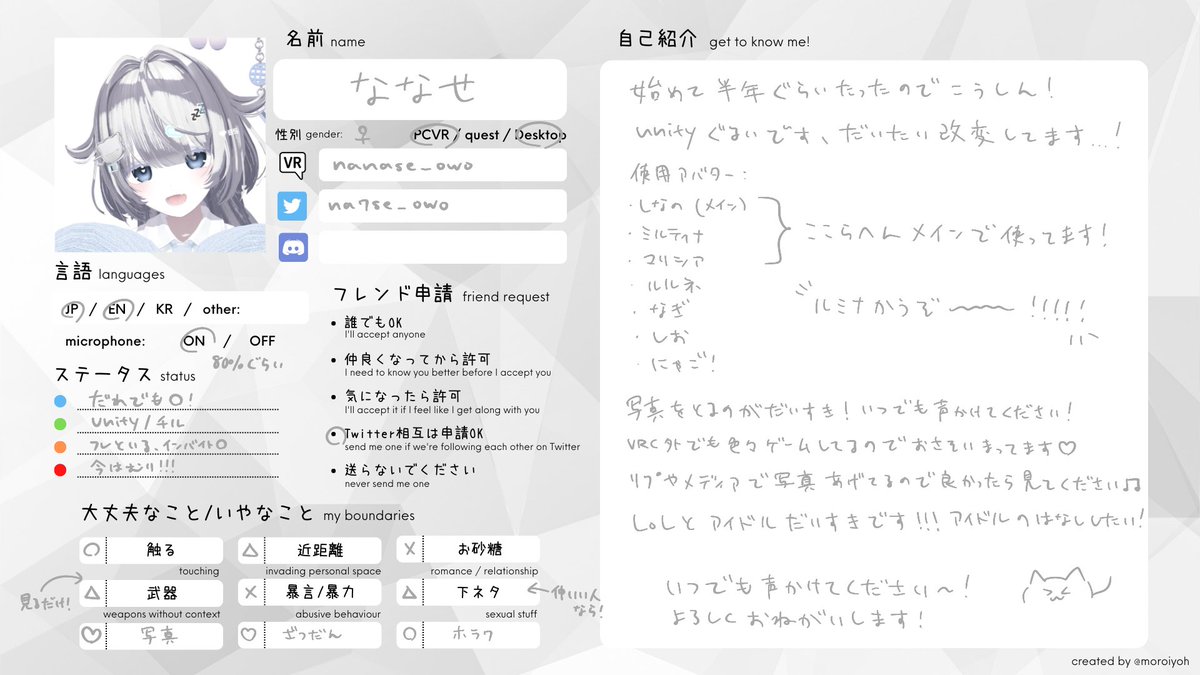The height and width of the screenshot is (675, 1200).
Task: Click the green status color dot
Action: pyautogui.click(x=61, y=424)
